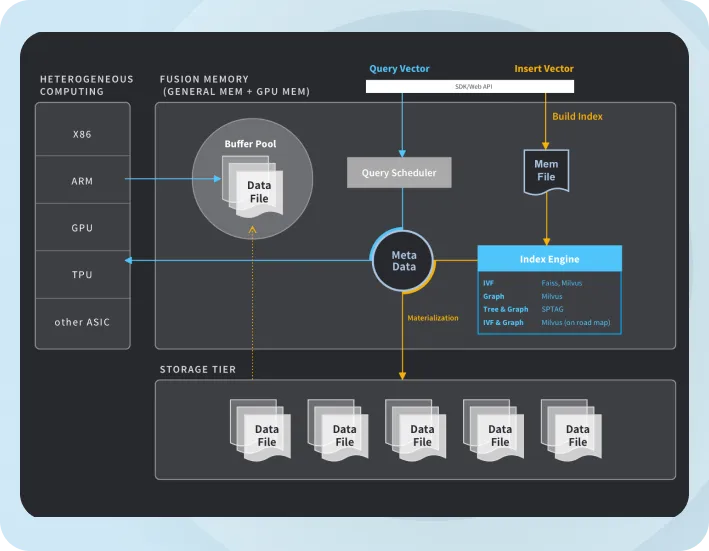Select the X86 computing block

[x=83, y=130]
